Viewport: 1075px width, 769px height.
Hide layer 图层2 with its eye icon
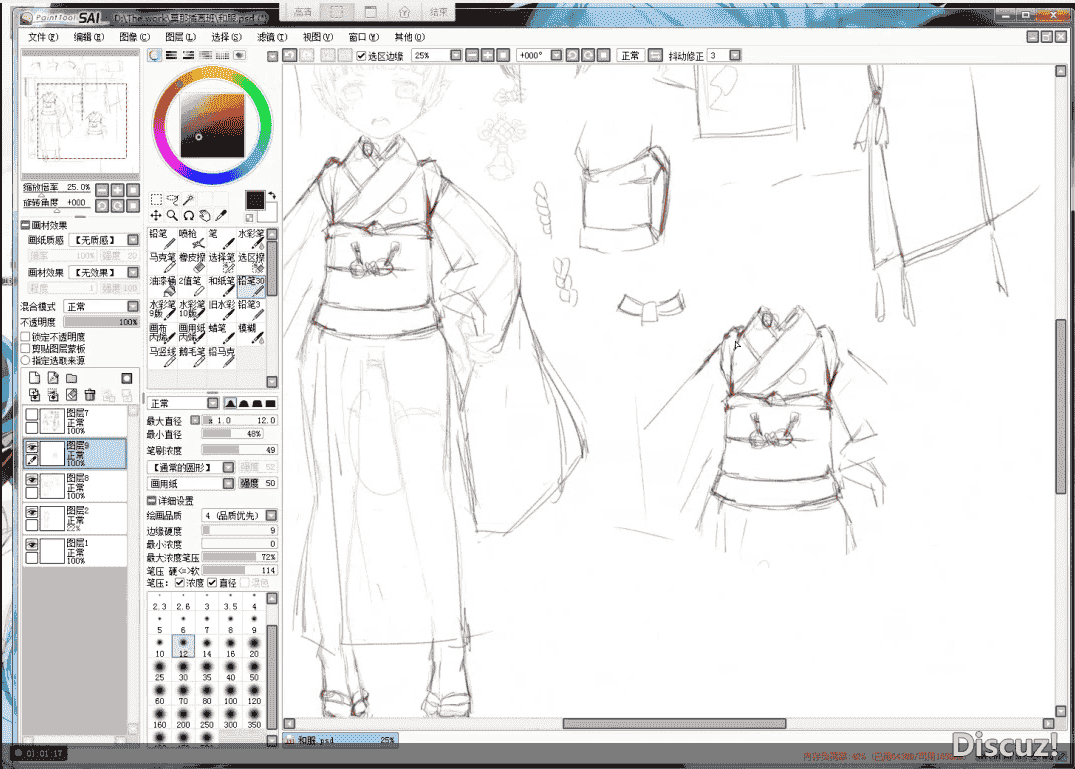32,512
